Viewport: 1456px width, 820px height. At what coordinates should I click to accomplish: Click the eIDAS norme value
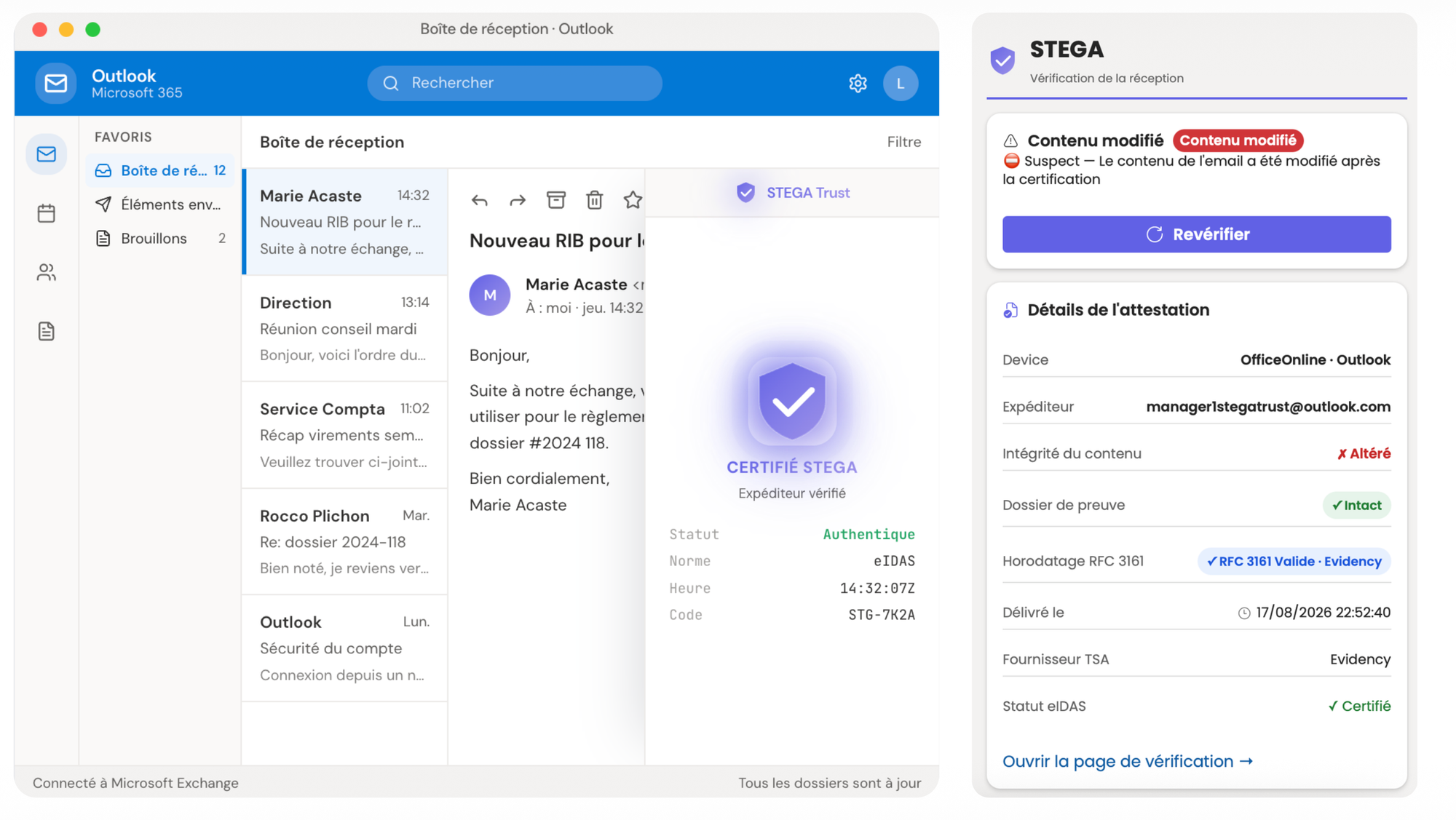click(894, 562)
